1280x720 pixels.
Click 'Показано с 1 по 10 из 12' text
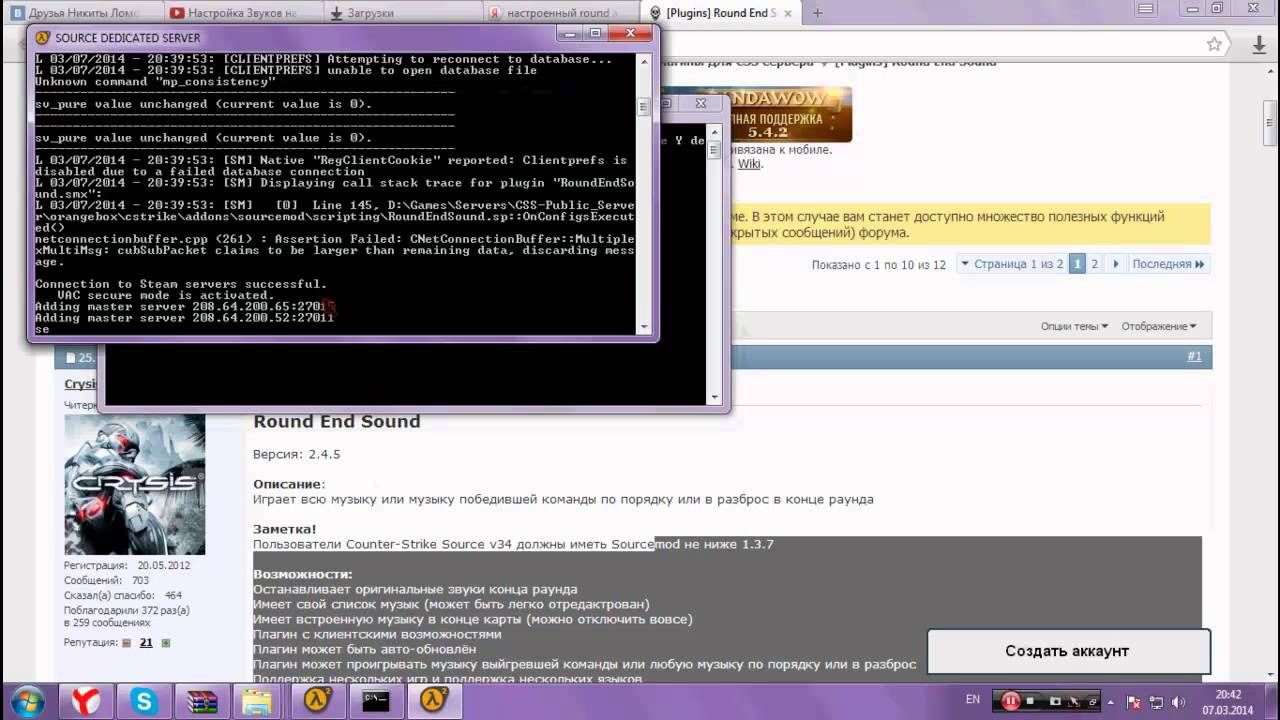(x=879, y=265)
